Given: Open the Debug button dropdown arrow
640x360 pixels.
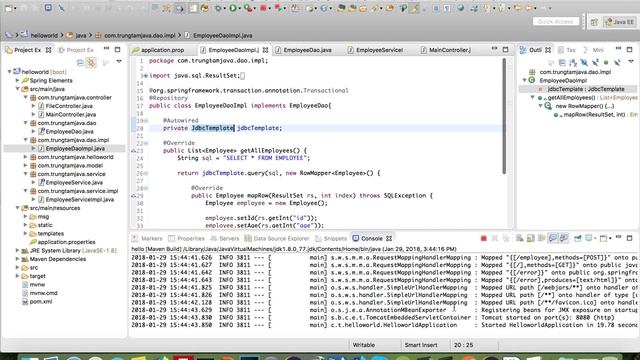Looking at the screenshot, I should pos(224,9).
